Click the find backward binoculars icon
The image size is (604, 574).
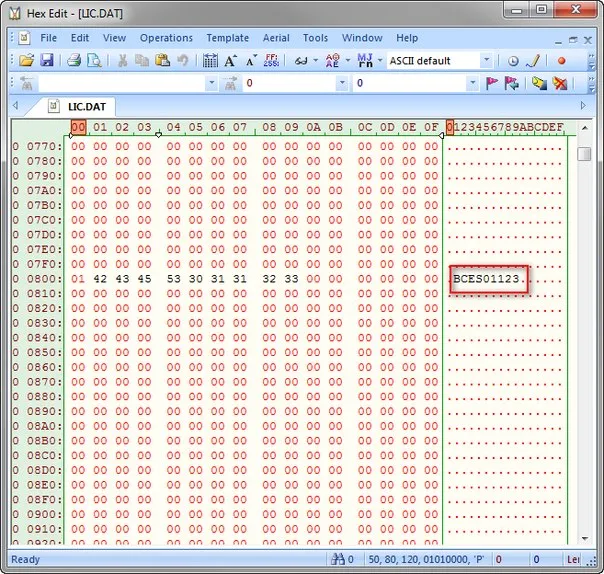(27, 83)
